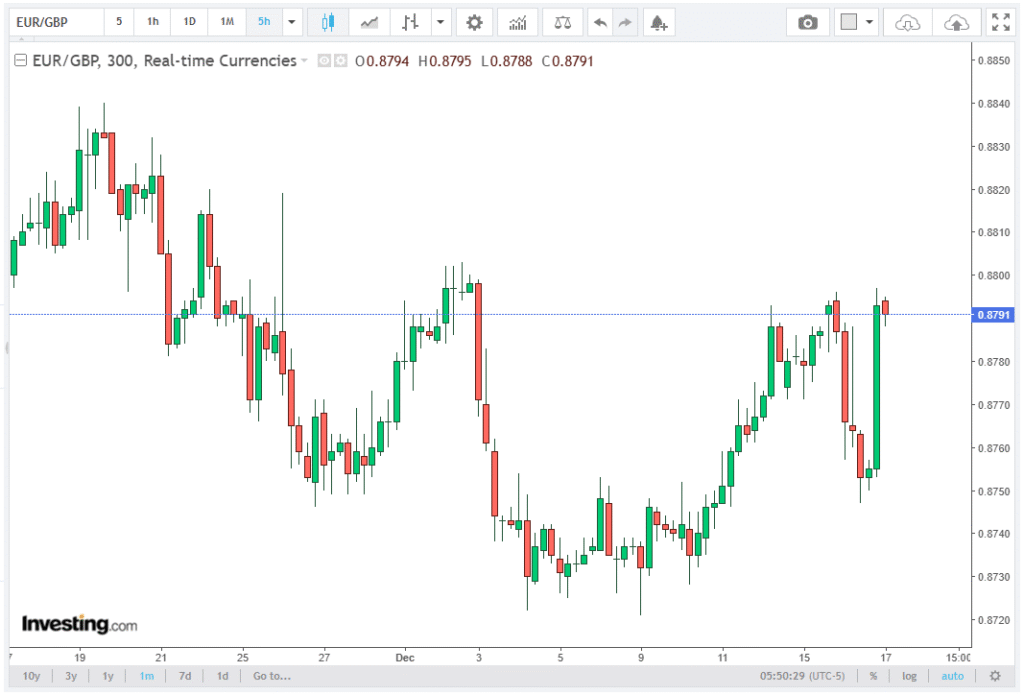Click the Compare symbols scale icon
The height and width of the screenshot is (695, 1024).
pyautogui.click(x=563, y=22)
